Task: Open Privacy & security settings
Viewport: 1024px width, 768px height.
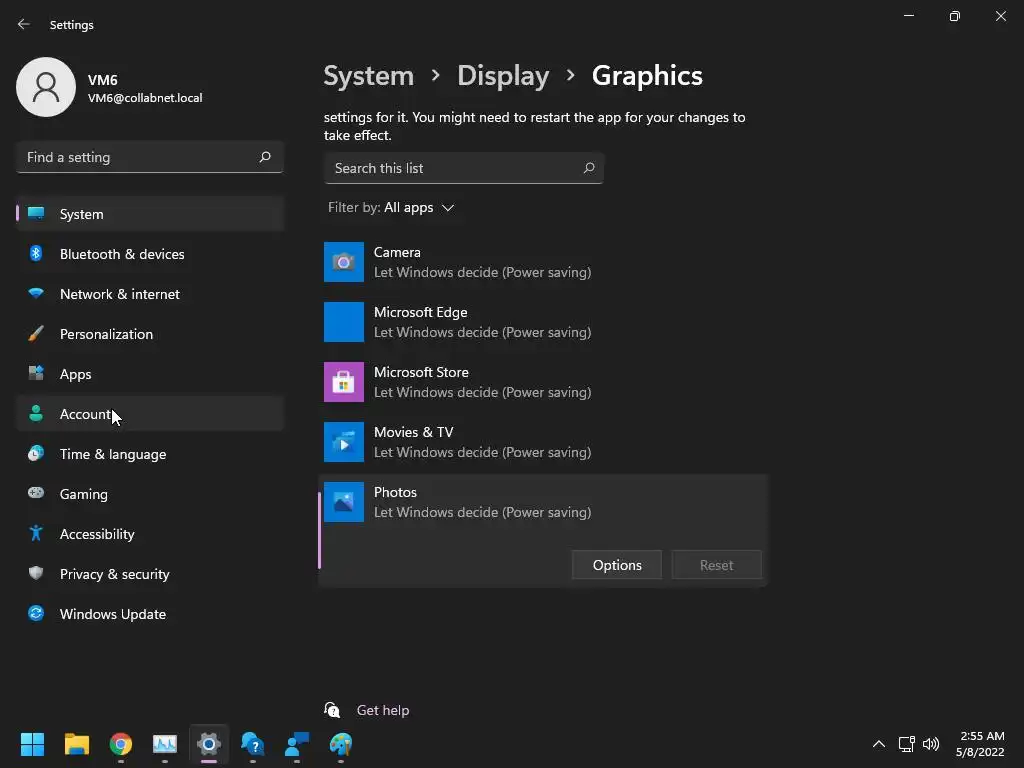Action: [x=150, y=574]
